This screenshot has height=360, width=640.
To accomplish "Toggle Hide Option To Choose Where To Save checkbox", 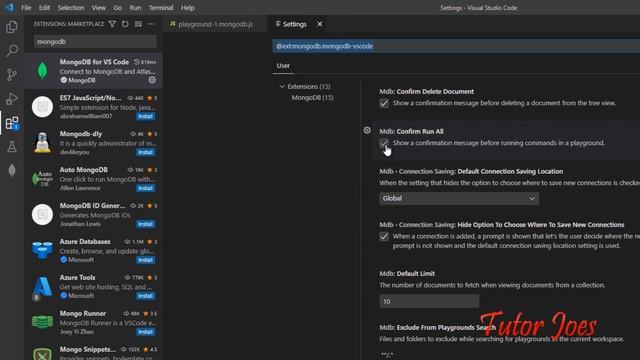I will pyautogui.click(x=384, y=236).
